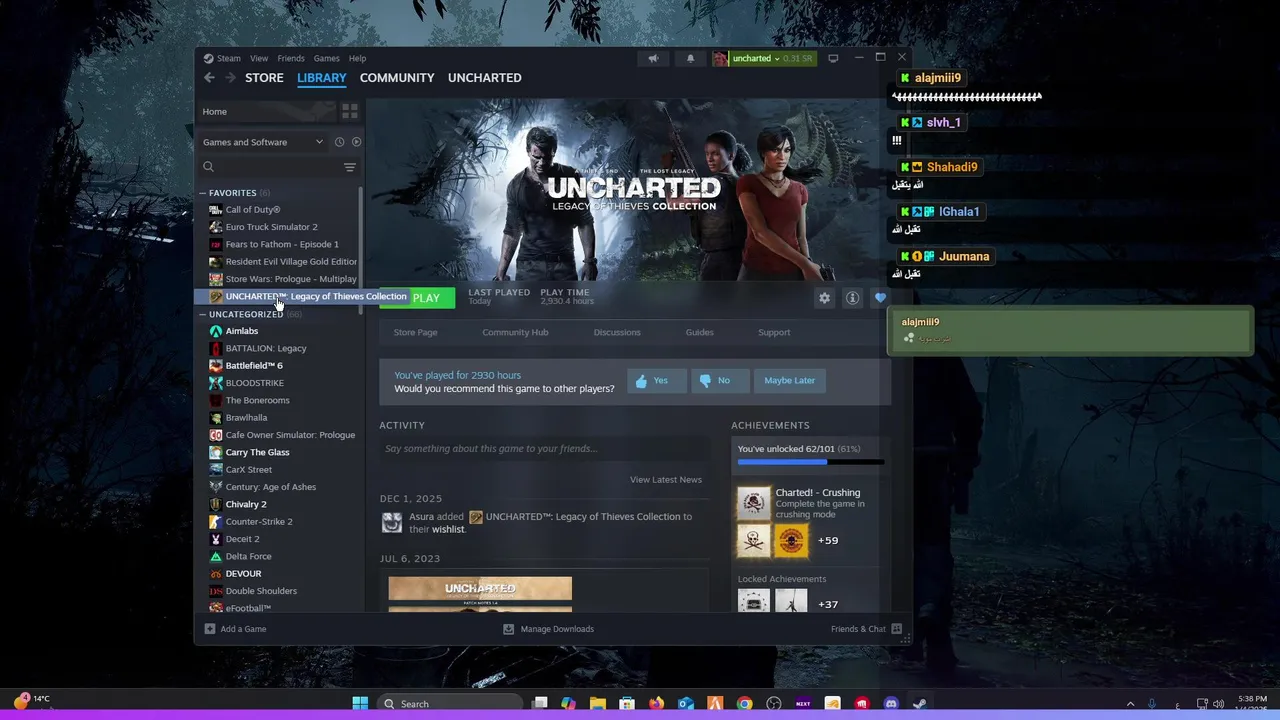Open the View menu
This screenshot has height=720, width=1280.
(259, 58)
